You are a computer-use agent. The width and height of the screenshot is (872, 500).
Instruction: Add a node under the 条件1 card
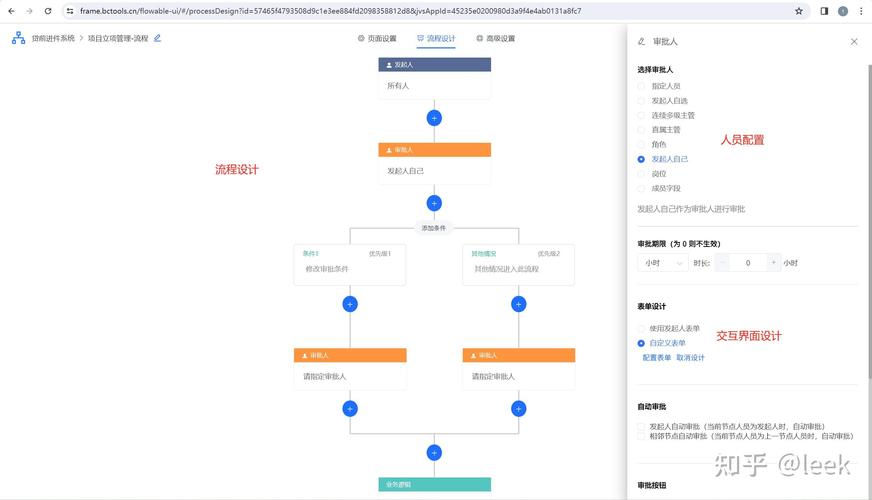tap(350, 304)
